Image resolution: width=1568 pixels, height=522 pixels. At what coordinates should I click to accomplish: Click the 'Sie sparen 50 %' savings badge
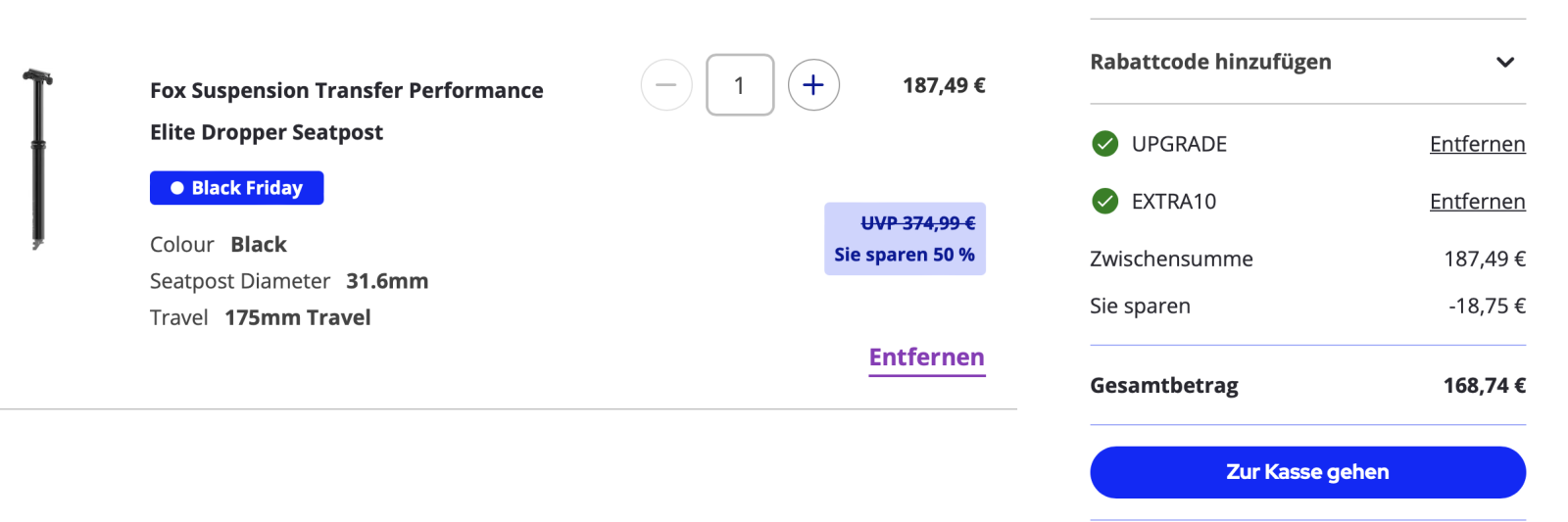pyautogui.click(x=905, y=254)
